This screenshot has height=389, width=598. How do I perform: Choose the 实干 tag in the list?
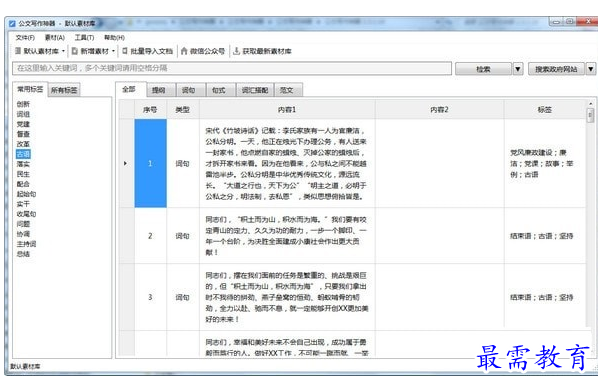point(23,204)
